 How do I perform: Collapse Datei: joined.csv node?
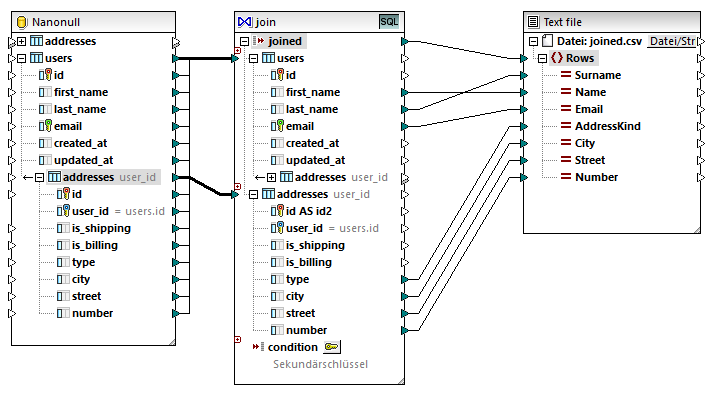point(533,41)
